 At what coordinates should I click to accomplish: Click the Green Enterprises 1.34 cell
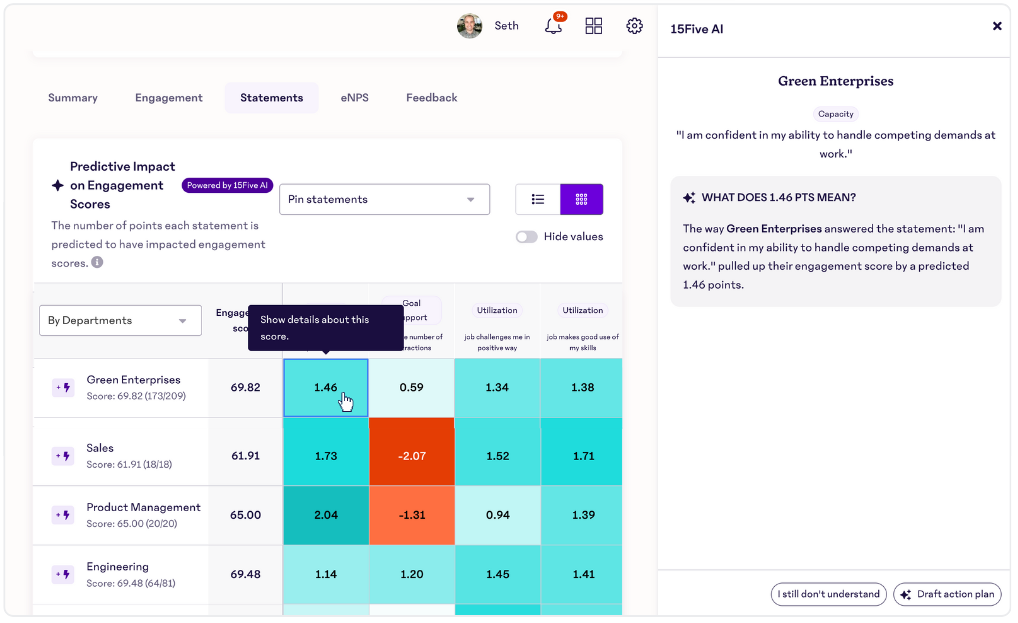tap(497, 387)
